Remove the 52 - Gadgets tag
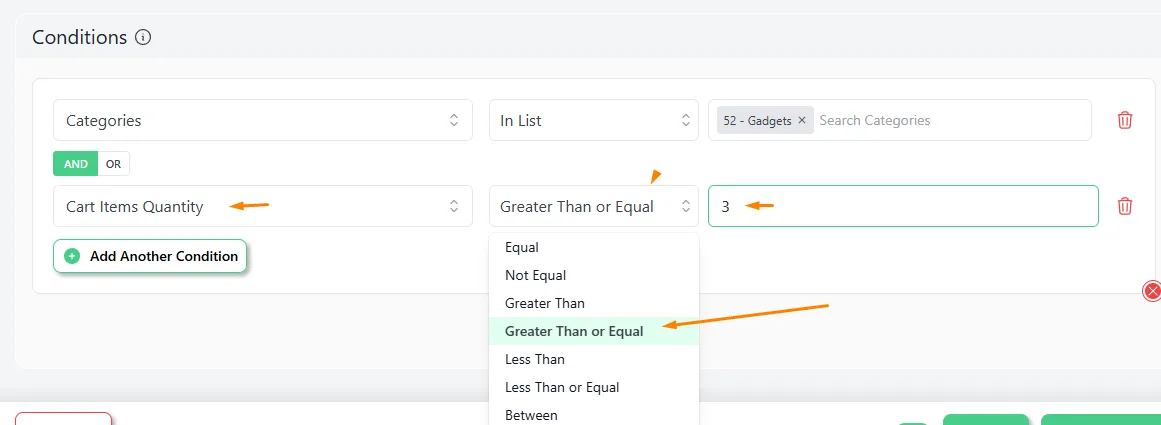The height and width of the screenshot is (425, 1161). pos(802,120)
